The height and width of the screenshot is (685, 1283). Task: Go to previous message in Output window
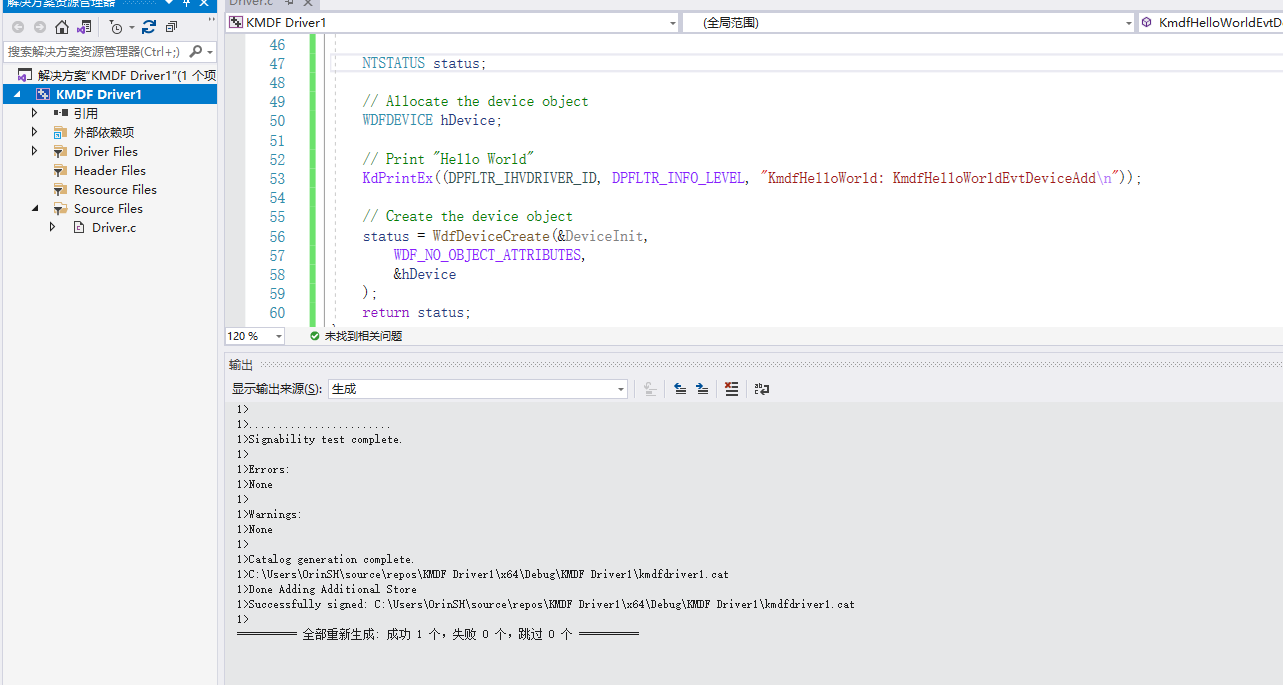(681, 389)
